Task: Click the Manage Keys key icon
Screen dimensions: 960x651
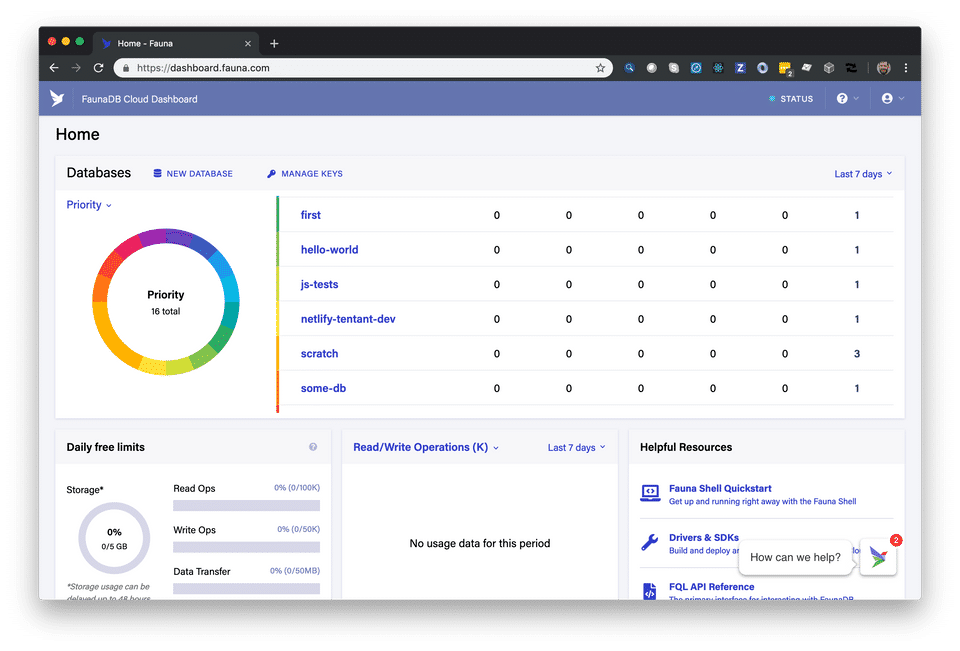Action: (x=271, y=174)
